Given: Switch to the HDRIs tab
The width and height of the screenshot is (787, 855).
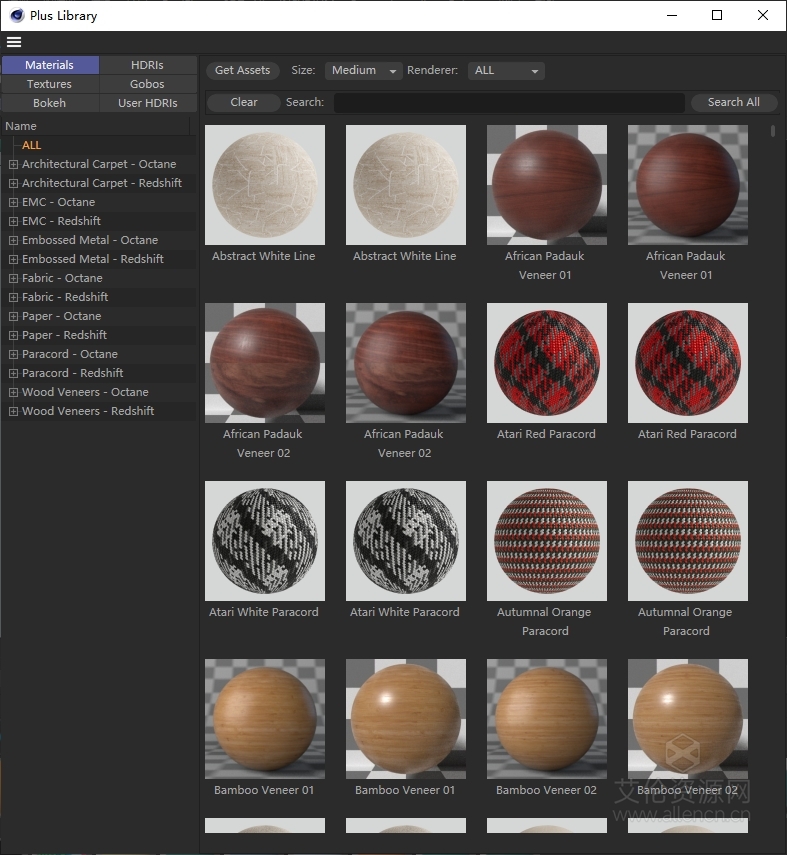Looking at the screenshot, I should point(147,65).
